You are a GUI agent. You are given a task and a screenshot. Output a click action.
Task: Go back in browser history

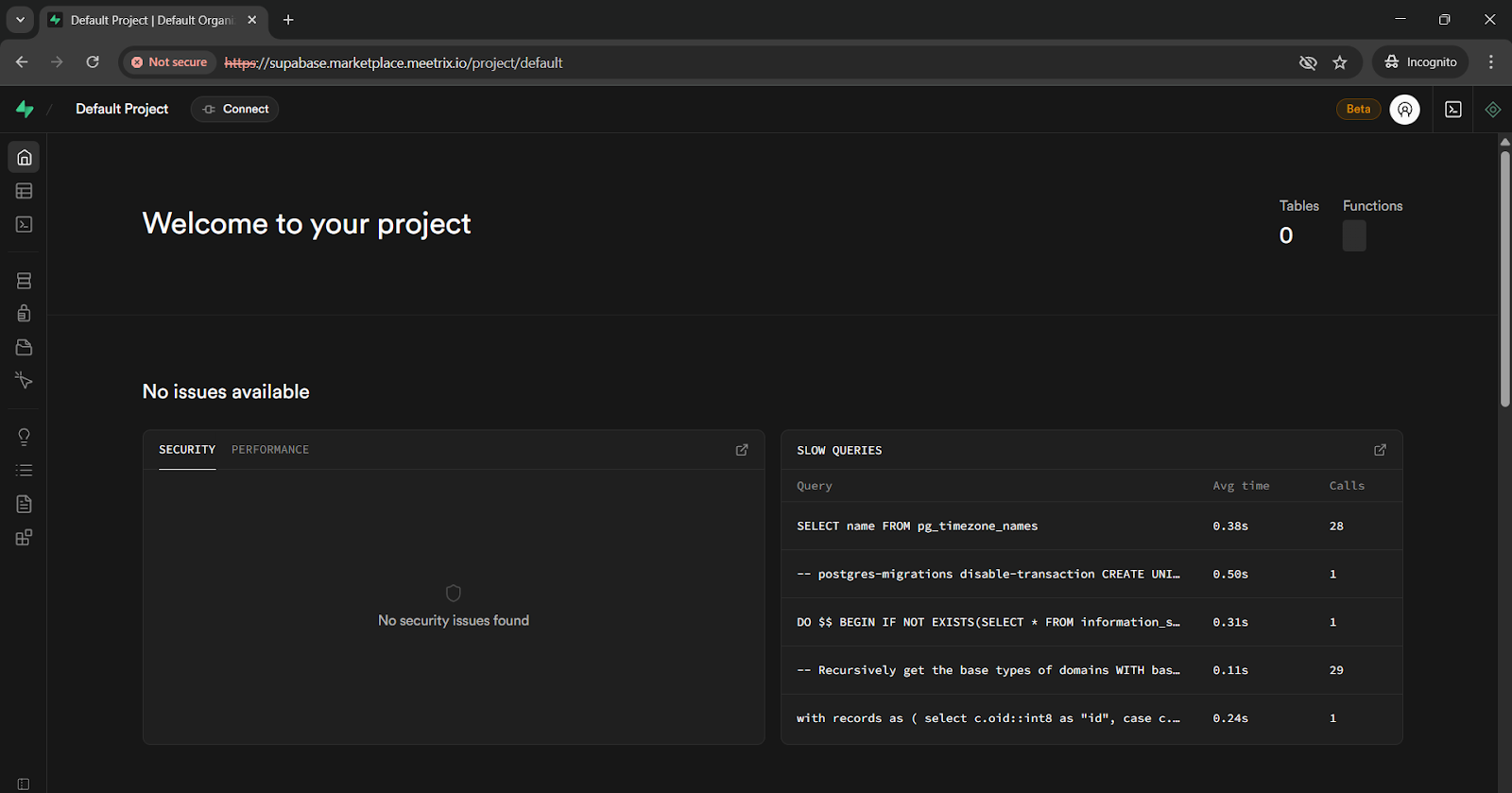22,62
